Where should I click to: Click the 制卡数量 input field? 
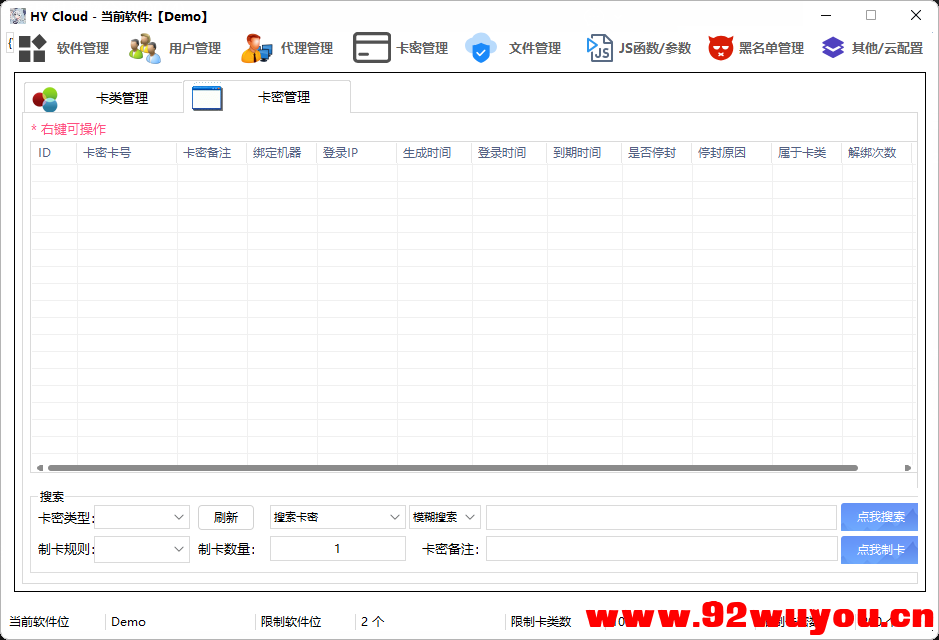click(337, 549)
